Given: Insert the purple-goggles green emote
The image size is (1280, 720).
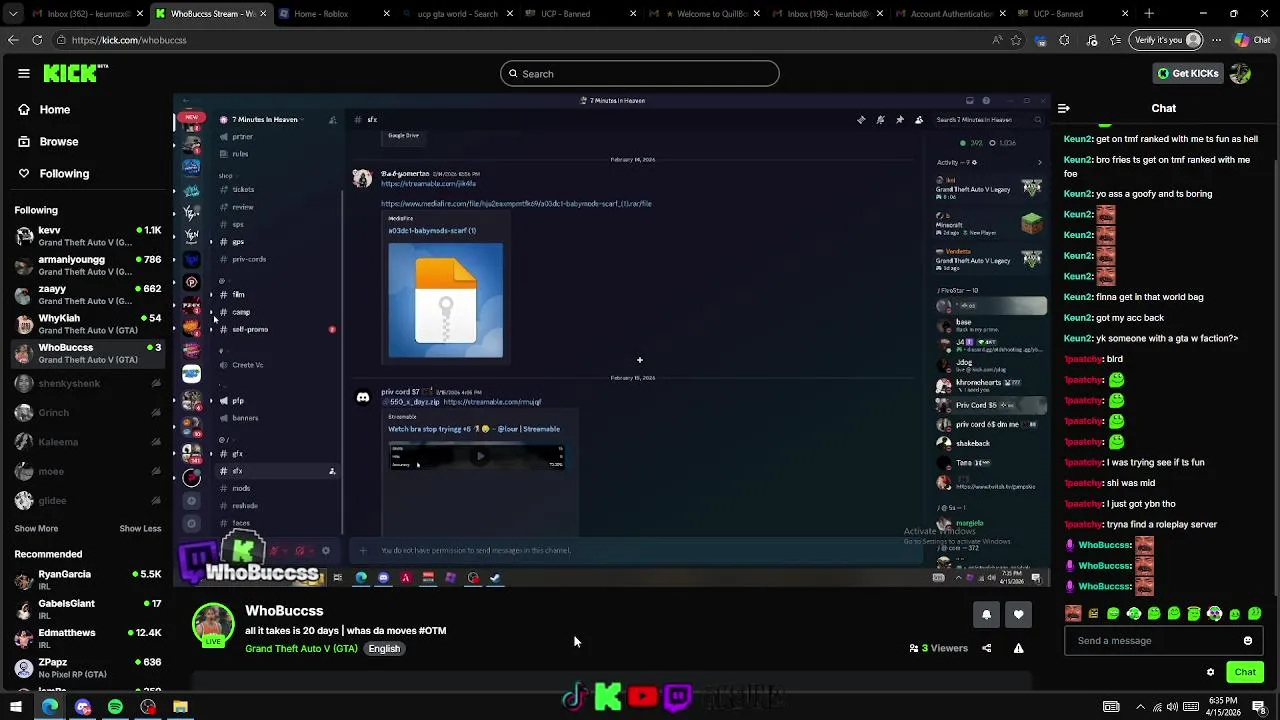Looking at the screenshot, I should [x=1214, y=613].
